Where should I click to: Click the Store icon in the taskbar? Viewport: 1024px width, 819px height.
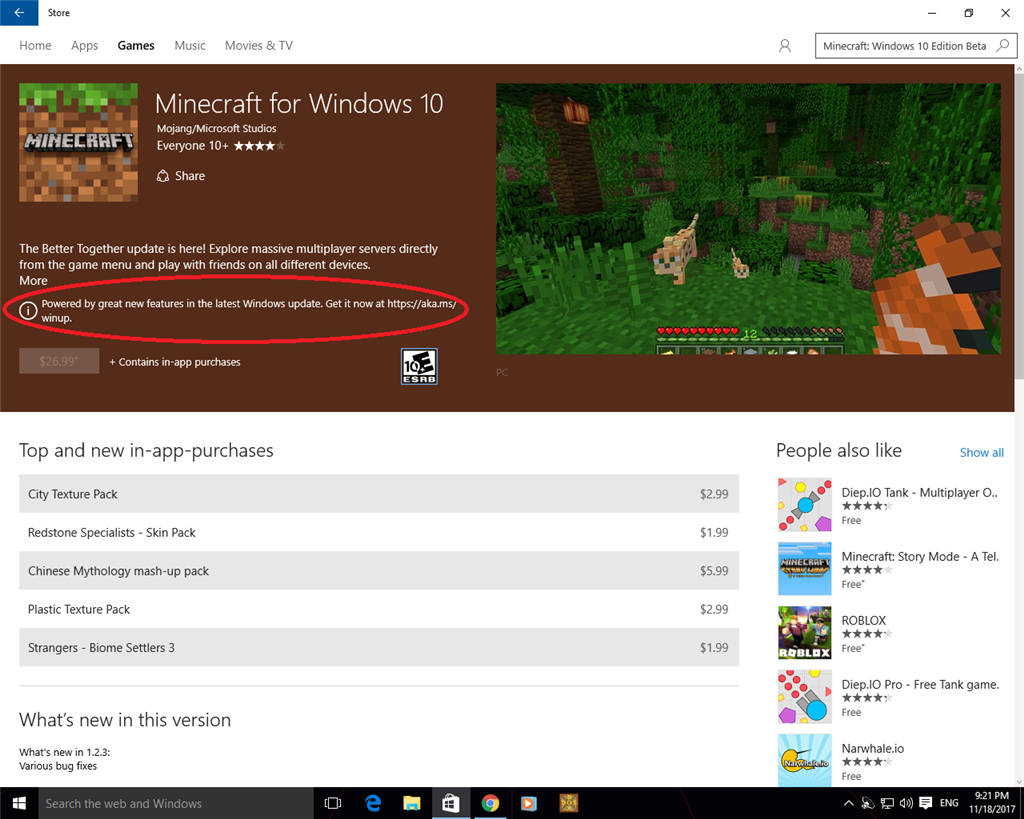pyautogui.click(x=451, y=803)
